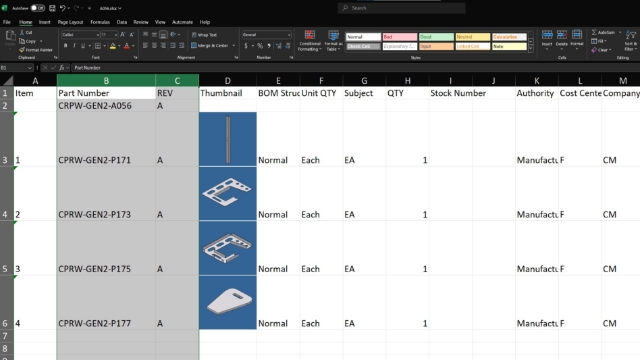Image resolution: width=640 pixels, height=360 pixels.
Task: Expand the Font Color dropdown arrow
Action: click(x=133, y=46)
